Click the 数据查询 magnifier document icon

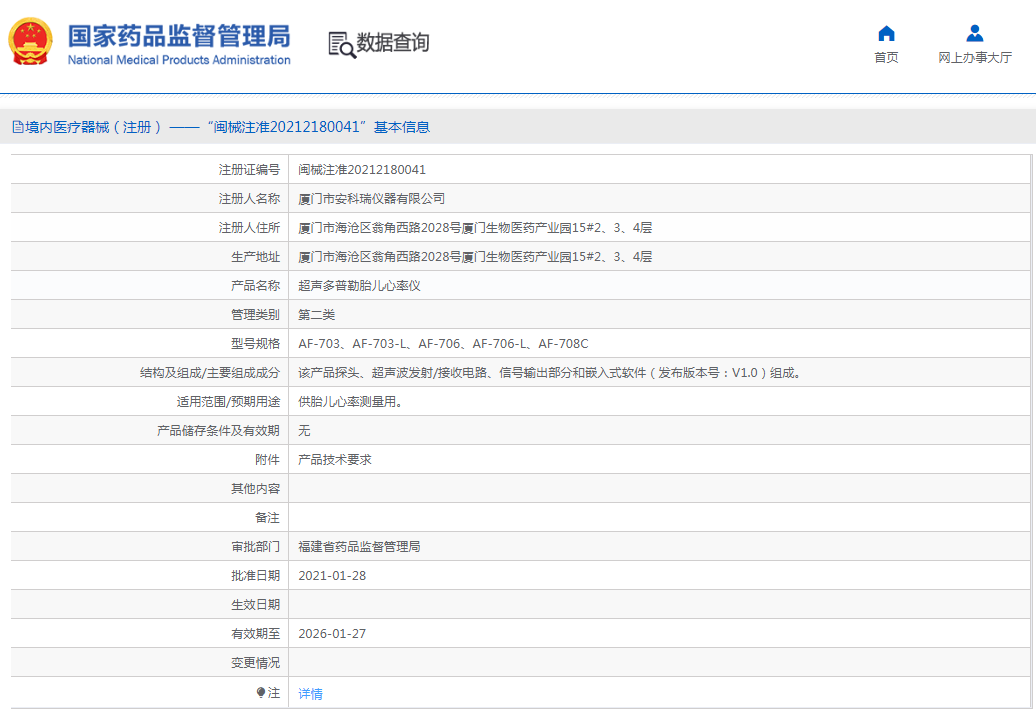(x=341, y=44)
